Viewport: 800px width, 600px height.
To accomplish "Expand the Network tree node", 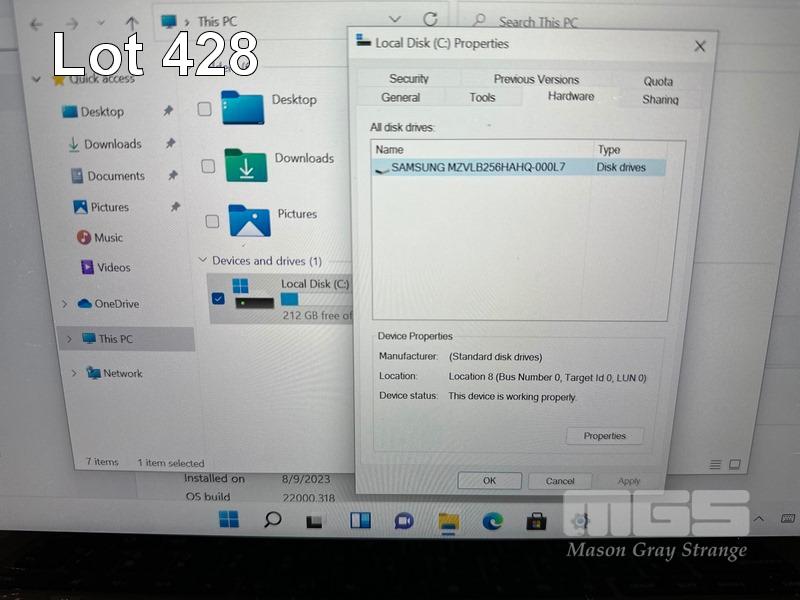I will pyautogui.click(x=72, y=373).
